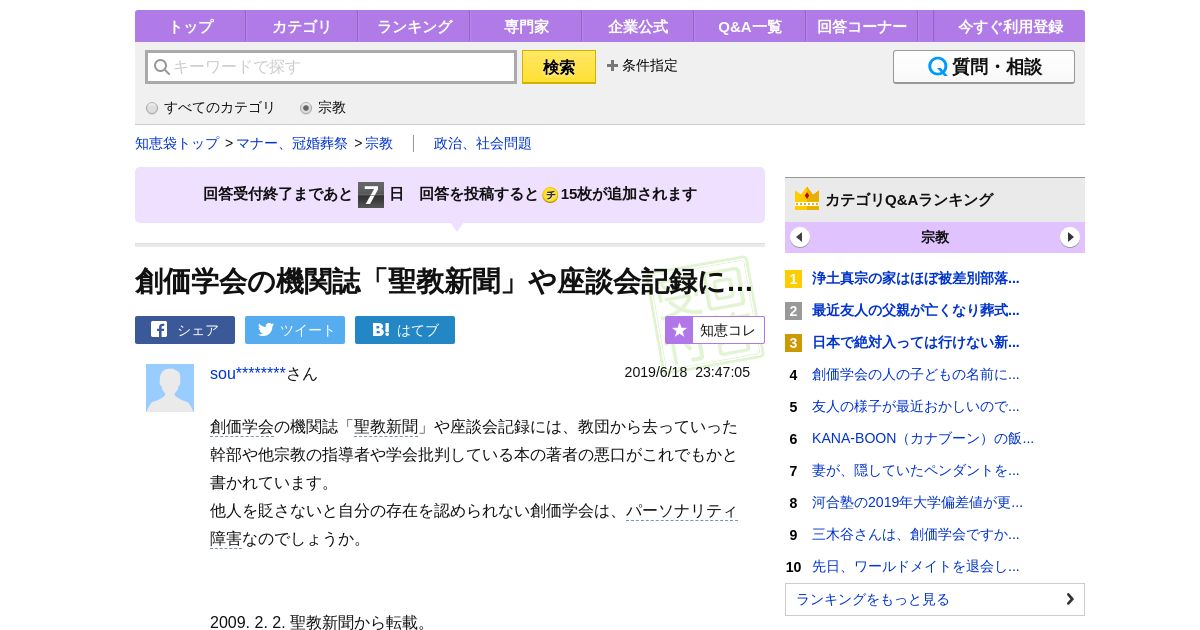Click the Facebook icon on シェア button
Screen dimensions: 1200x630
[159, 329]
